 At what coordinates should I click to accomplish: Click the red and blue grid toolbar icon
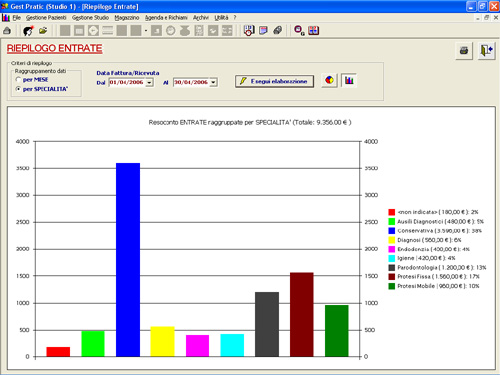[x=313, y=31]
